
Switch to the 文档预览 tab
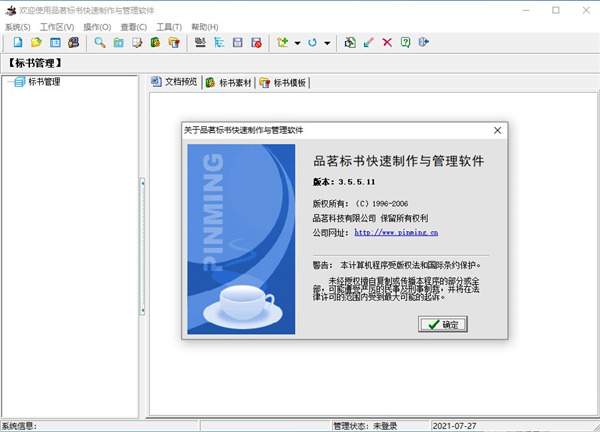(174, 82)
